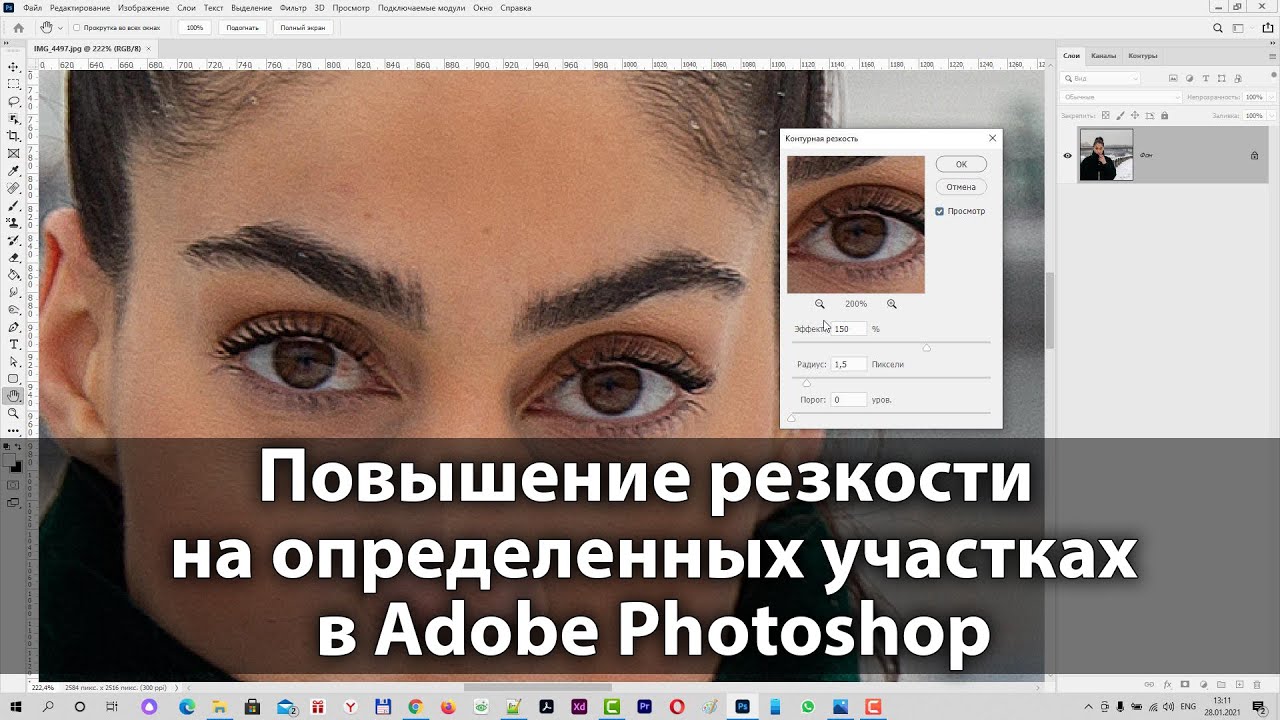Open the Фильтр menu

coord(293,7)
